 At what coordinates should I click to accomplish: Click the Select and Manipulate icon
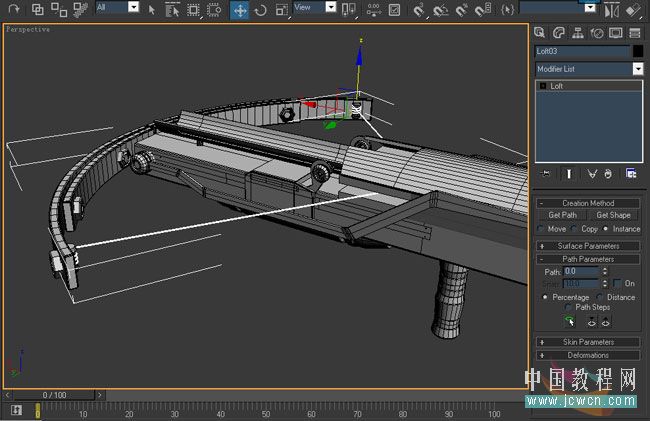pyautogui.click(x=374, y=10)
